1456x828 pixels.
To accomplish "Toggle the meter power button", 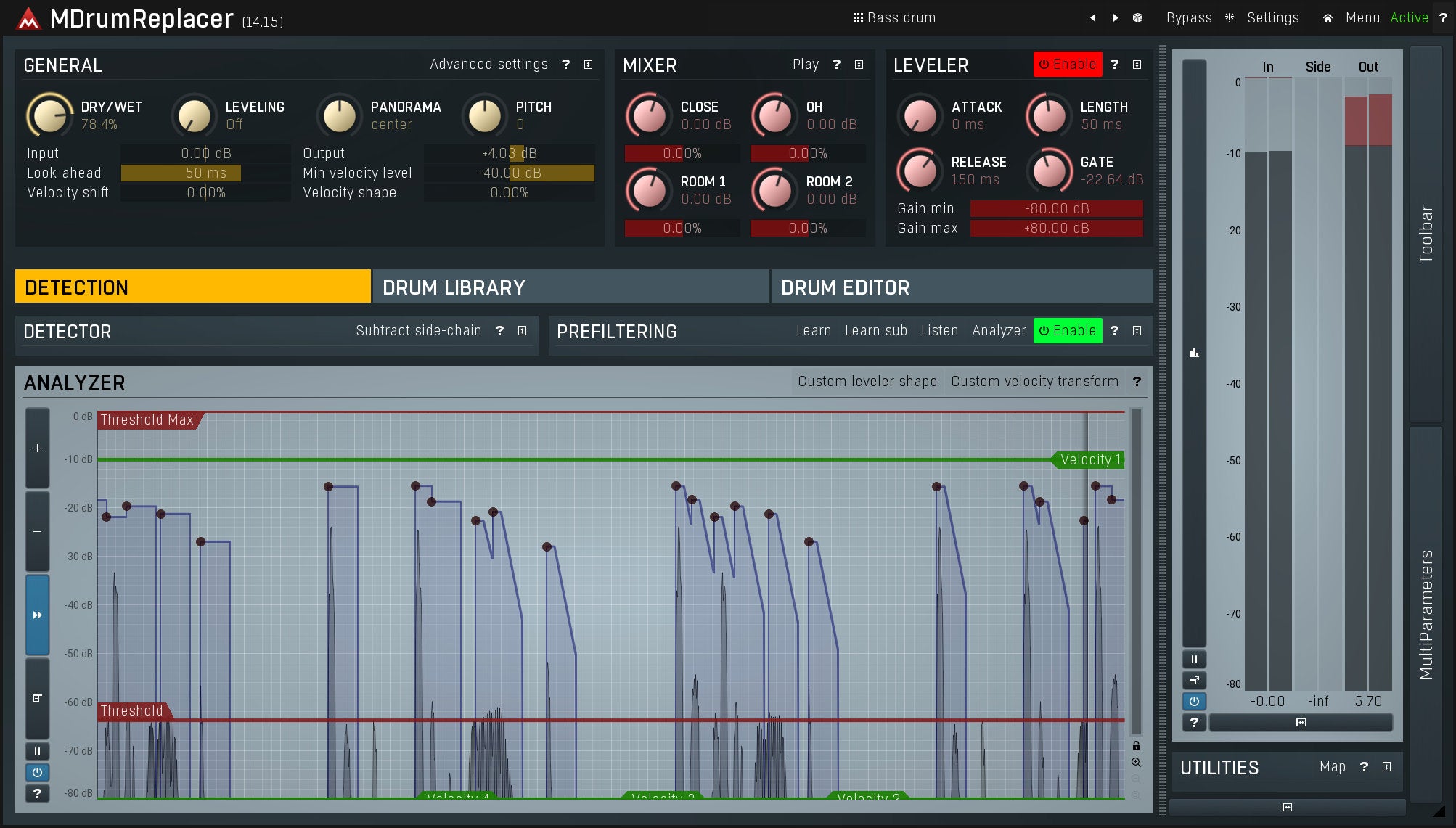I will pyautogui.click(x=1194, y=701).
